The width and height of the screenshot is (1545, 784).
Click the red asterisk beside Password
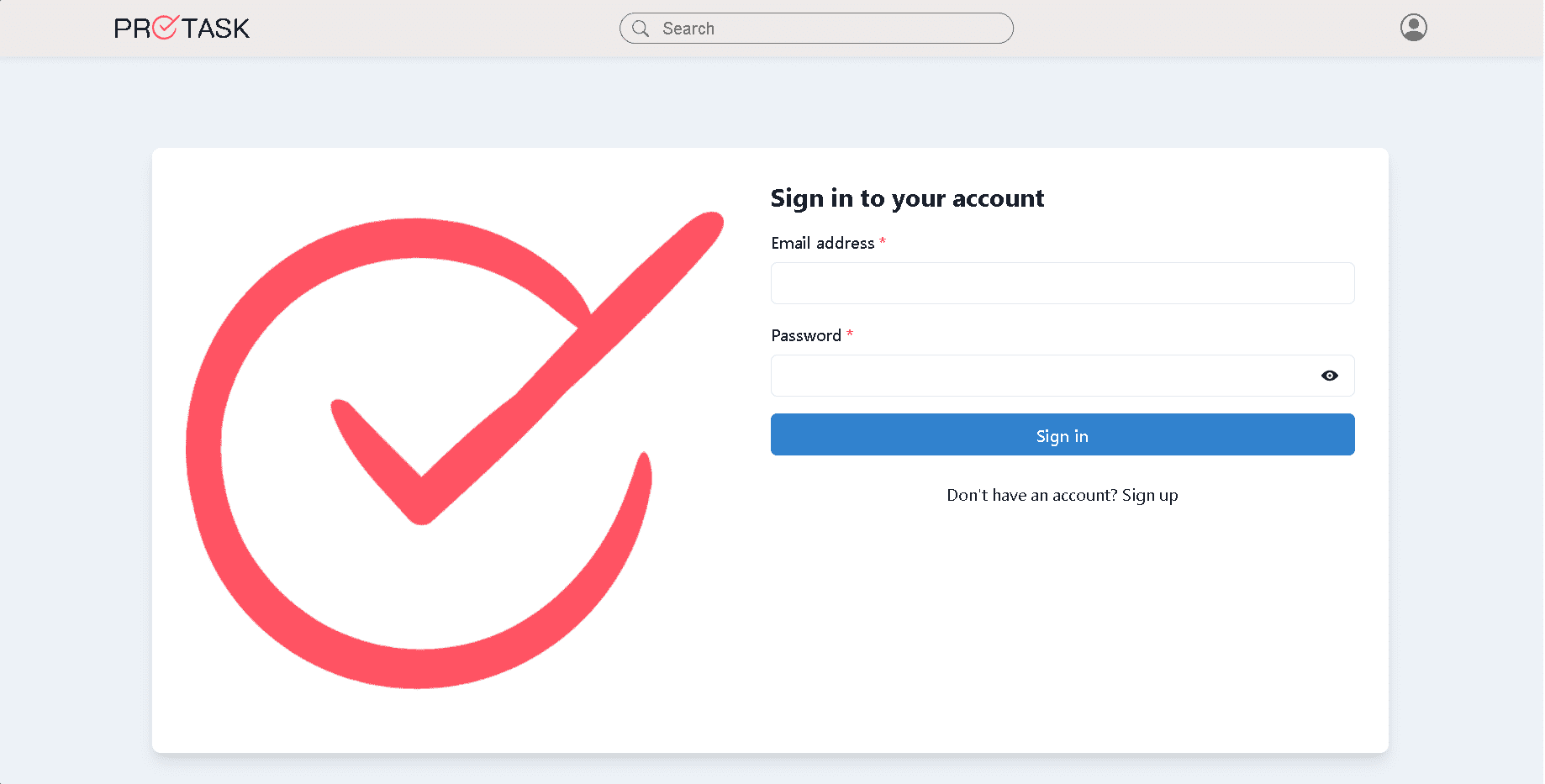click(850, 334)
